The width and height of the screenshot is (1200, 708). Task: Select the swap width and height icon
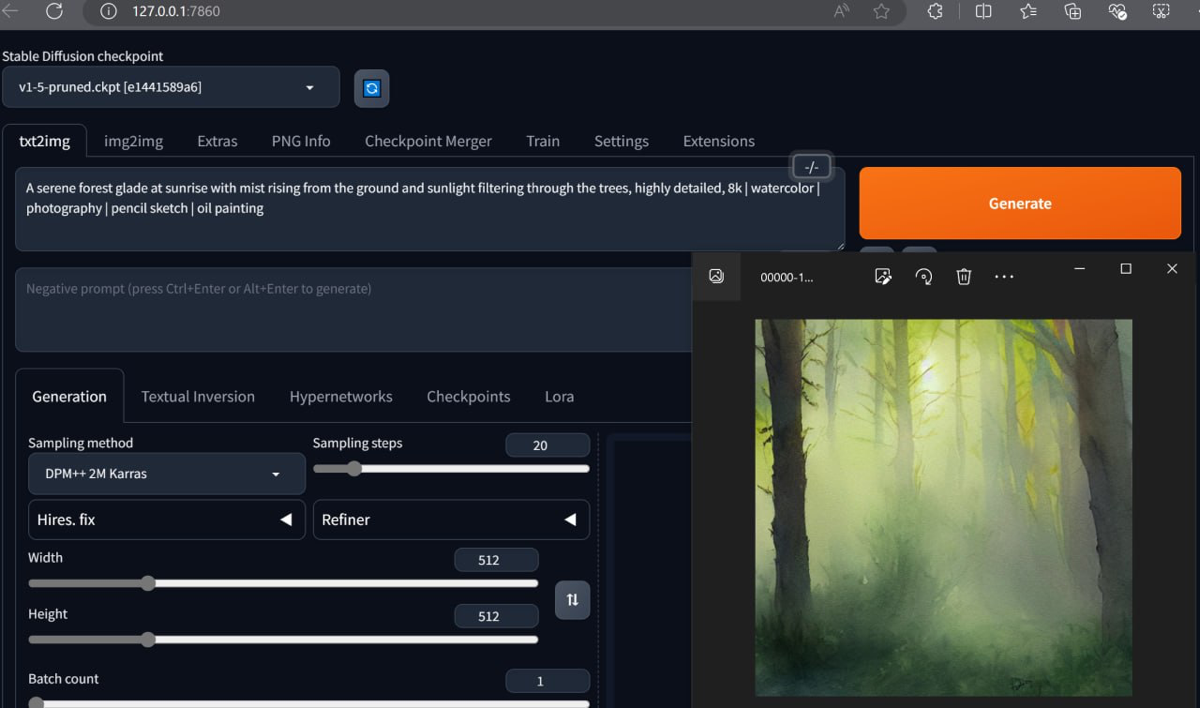tap(572, 600)
